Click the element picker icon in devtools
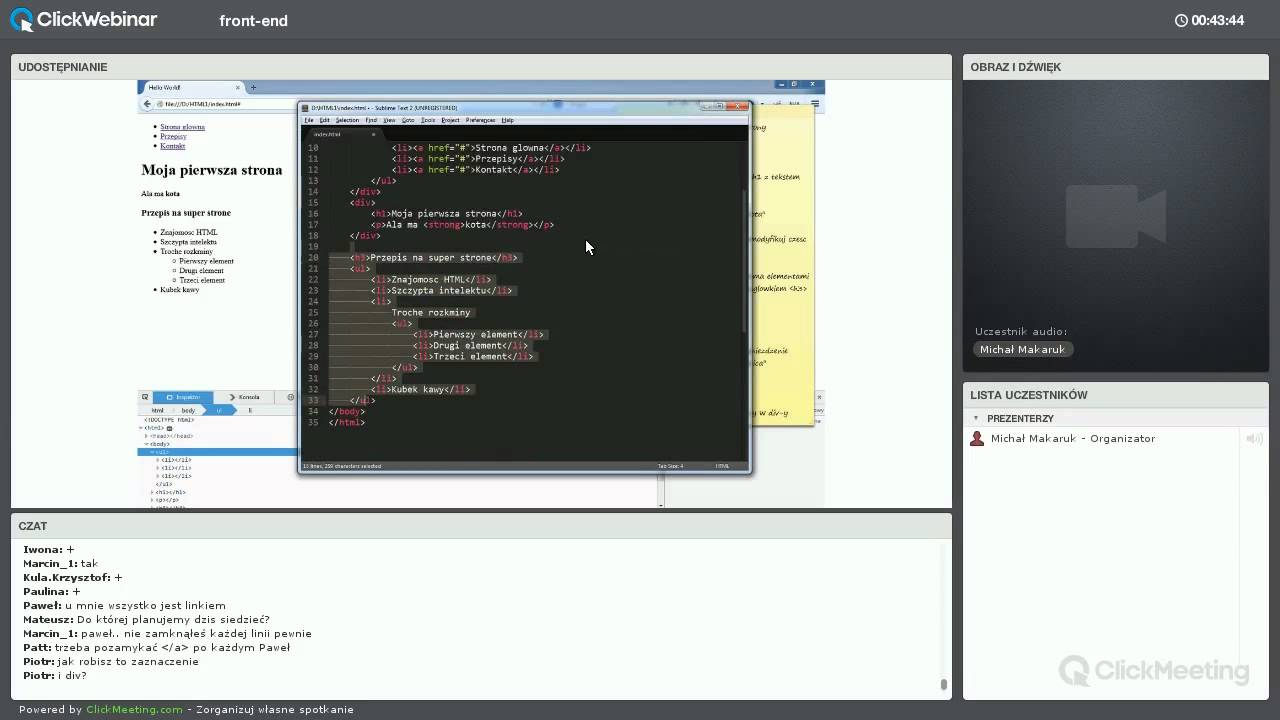 click(x=145, y=397)
